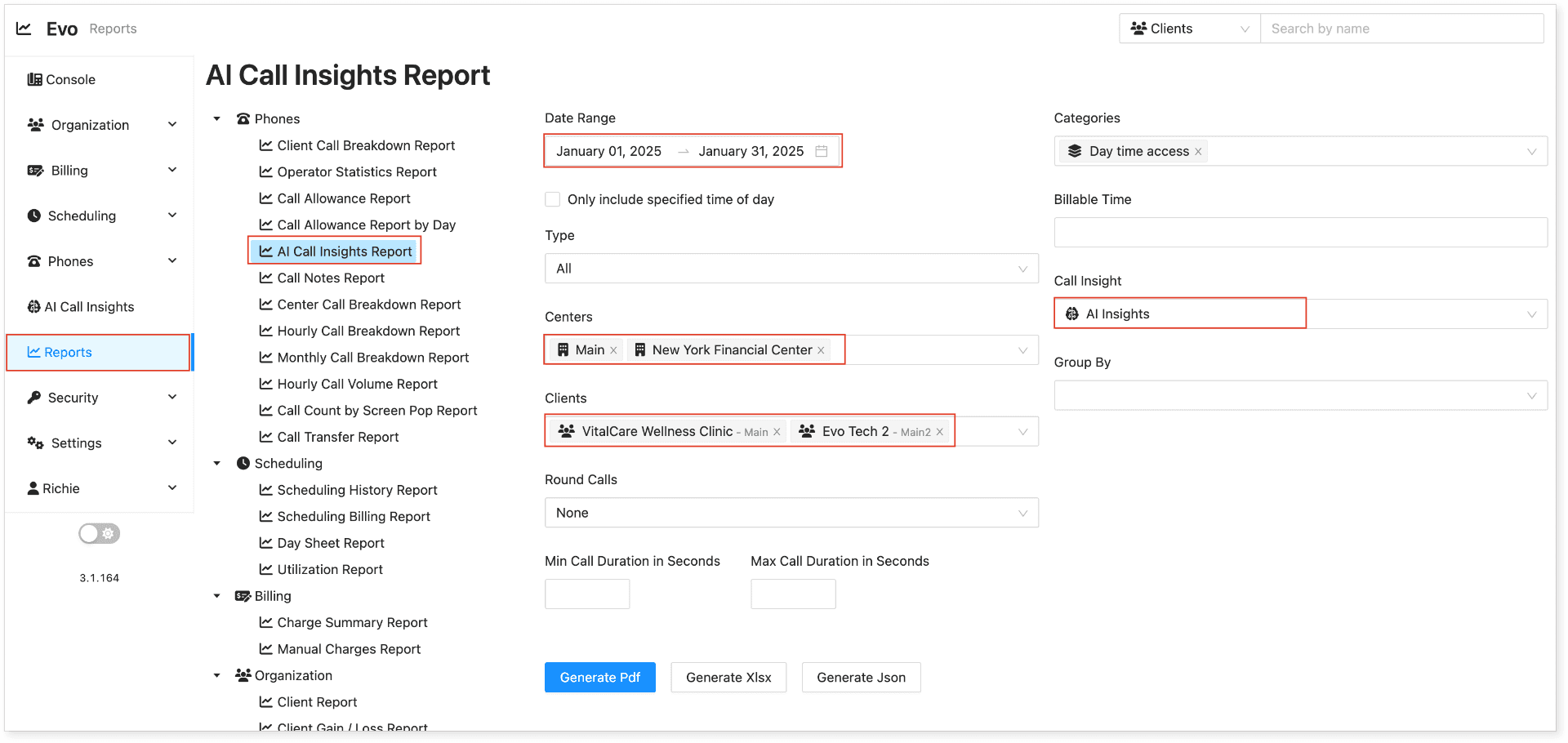
Task: Toggle the dark mode switch
Action: pos(100,534)
